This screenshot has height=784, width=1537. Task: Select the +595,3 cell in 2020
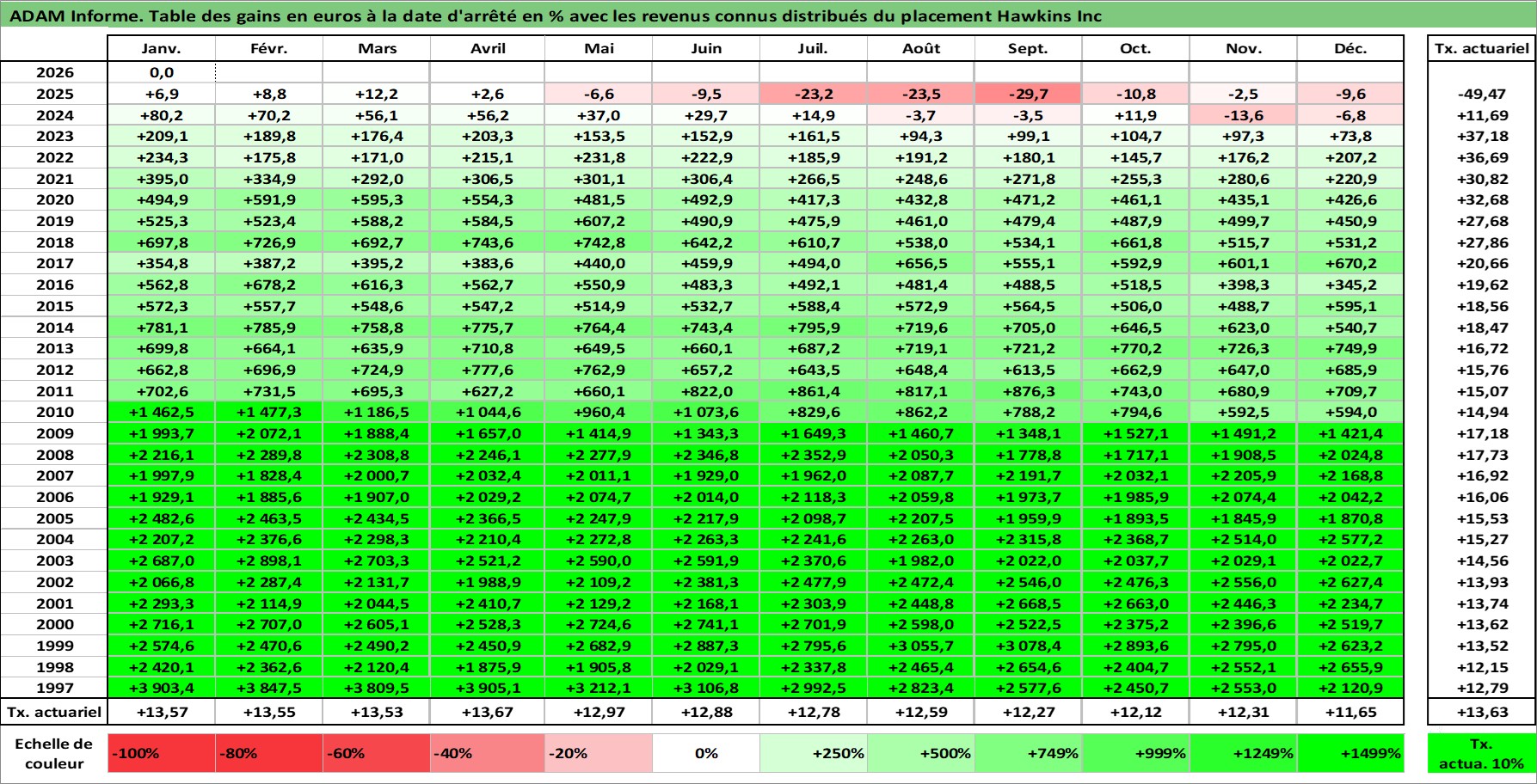tap(377, 199)
